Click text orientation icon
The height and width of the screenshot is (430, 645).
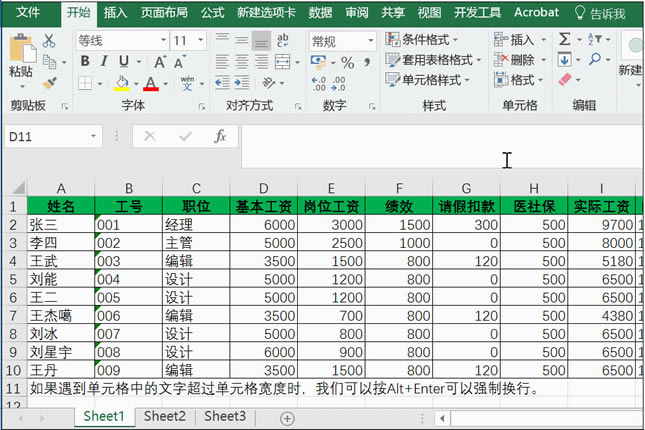(269, 83)
